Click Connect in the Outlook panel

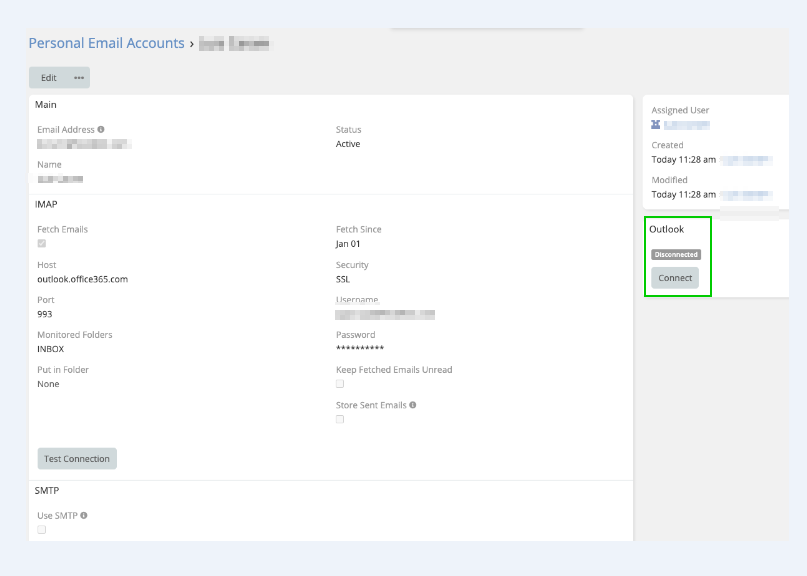[675, 278]
